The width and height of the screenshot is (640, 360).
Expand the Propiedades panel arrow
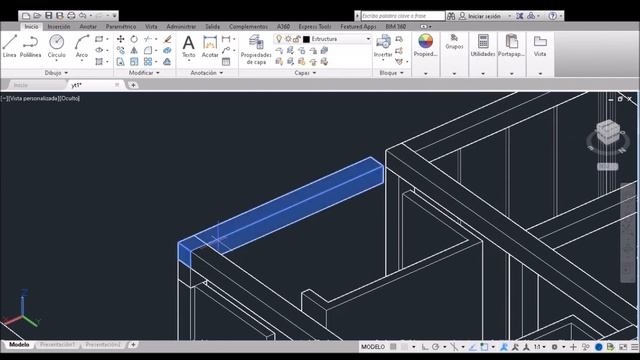tap(426, 73)
